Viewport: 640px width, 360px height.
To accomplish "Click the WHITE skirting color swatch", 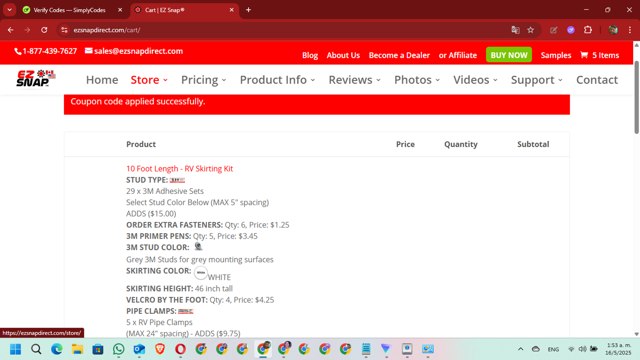I will pyautogui.click(x=200, y=273).
